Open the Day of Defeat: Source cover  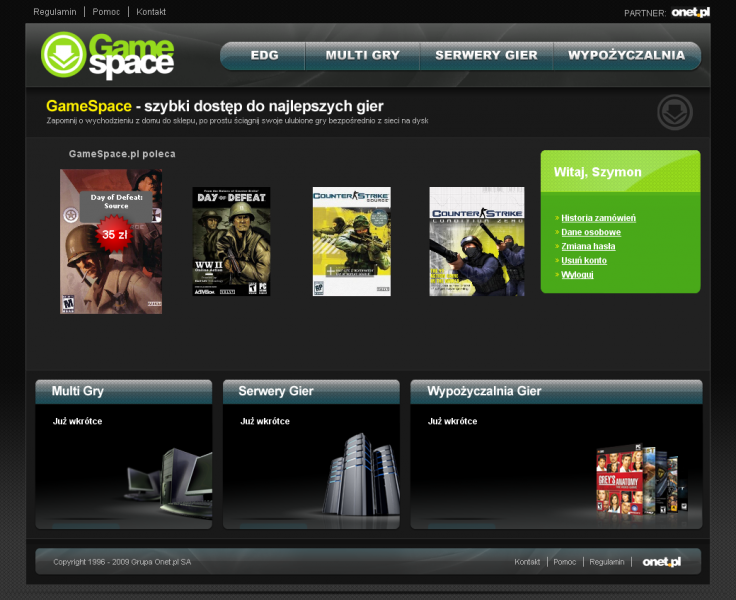[x=111, y=241]
